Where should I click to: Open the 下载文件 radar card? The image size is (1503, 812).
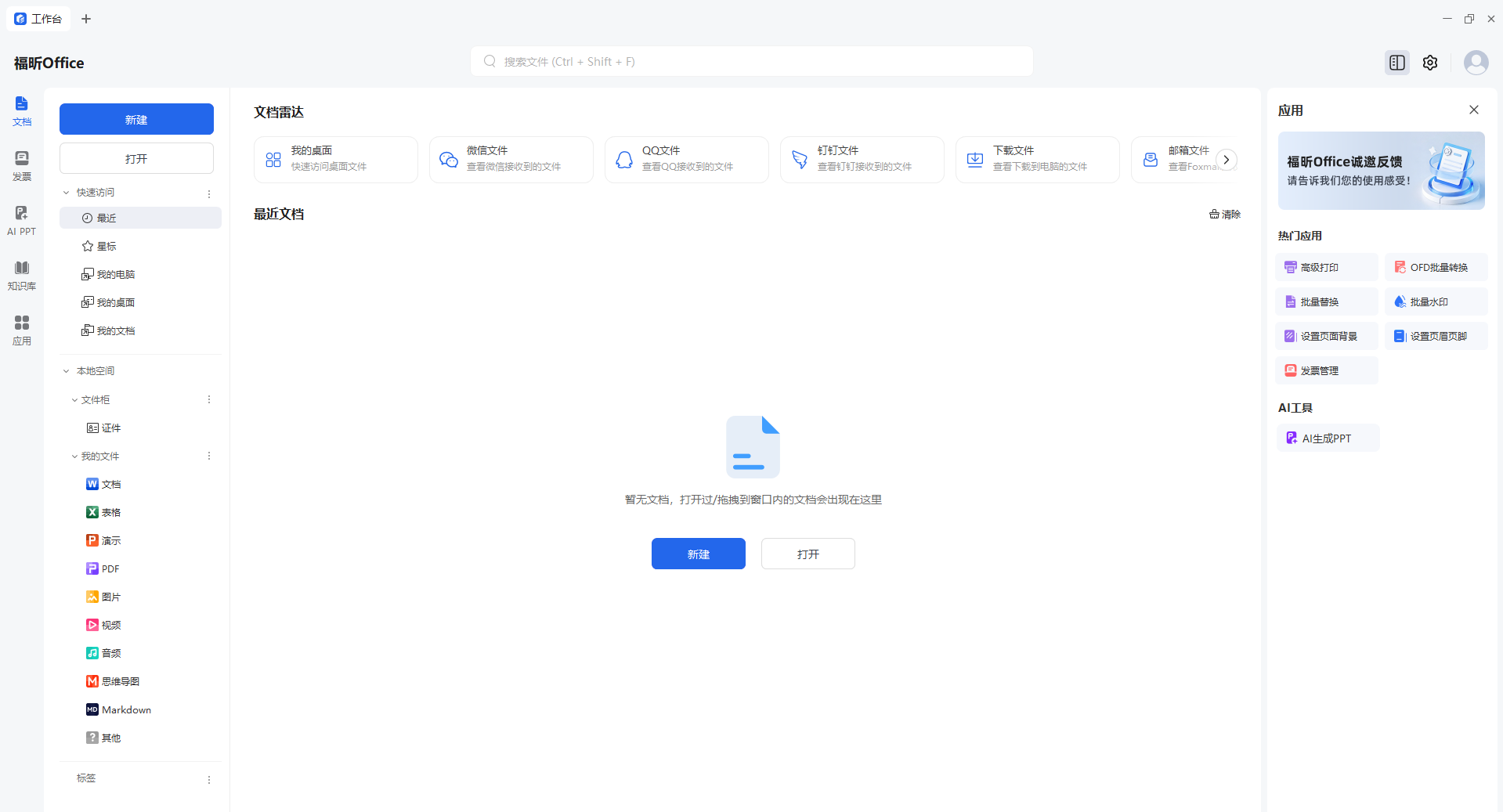click(x=1038, y=160)
